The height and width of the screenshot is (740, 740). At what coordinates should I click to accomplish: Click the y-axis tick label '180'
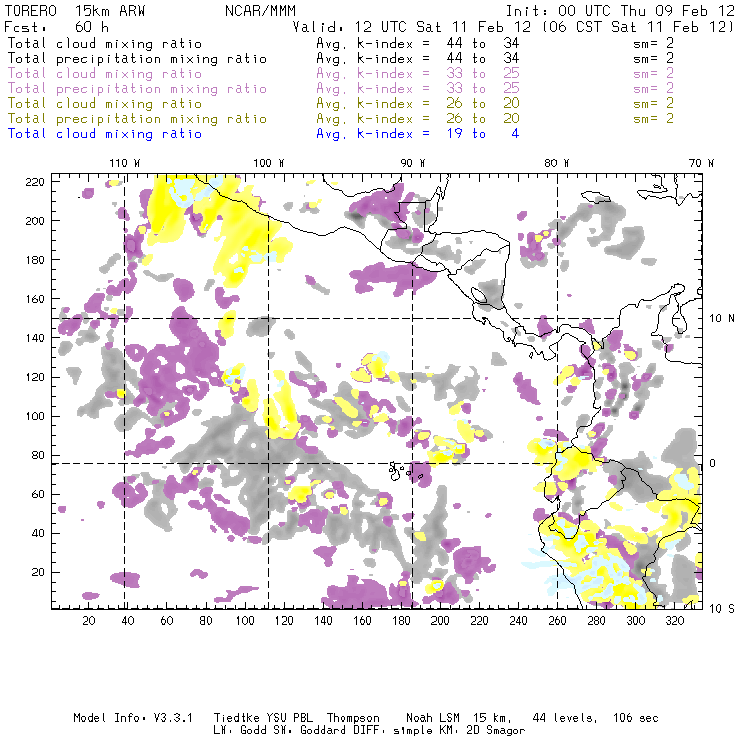(35, 260)
